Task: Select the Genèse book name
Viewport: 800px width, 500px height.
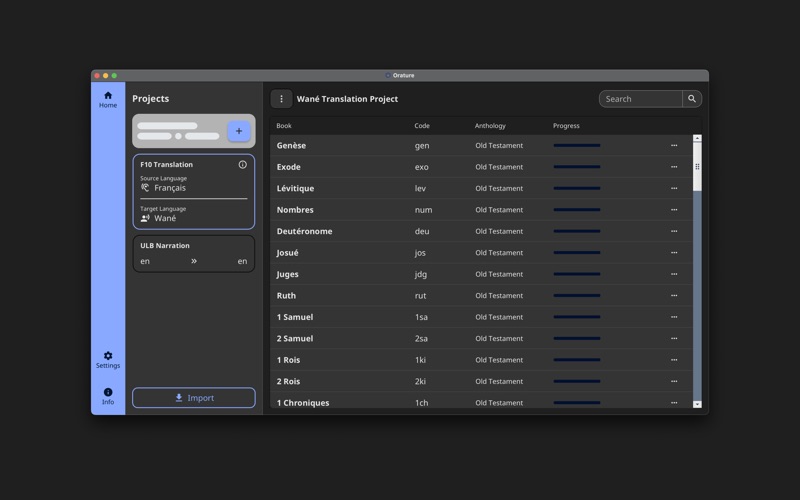Action: [291, 145]
